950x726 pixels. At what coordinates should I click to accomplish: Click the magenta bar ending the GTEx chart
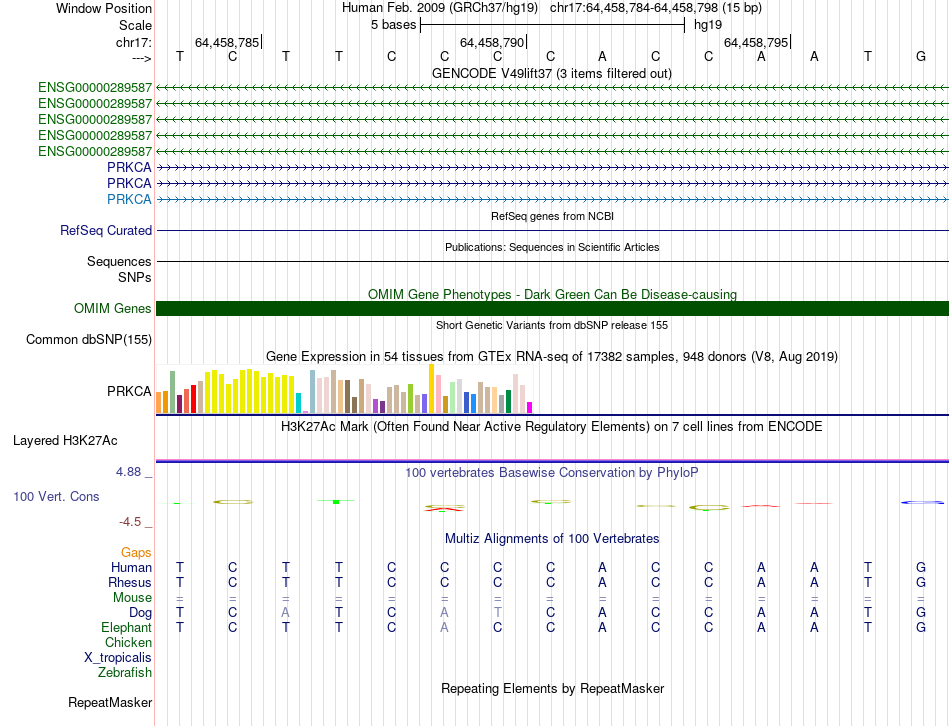530,408
